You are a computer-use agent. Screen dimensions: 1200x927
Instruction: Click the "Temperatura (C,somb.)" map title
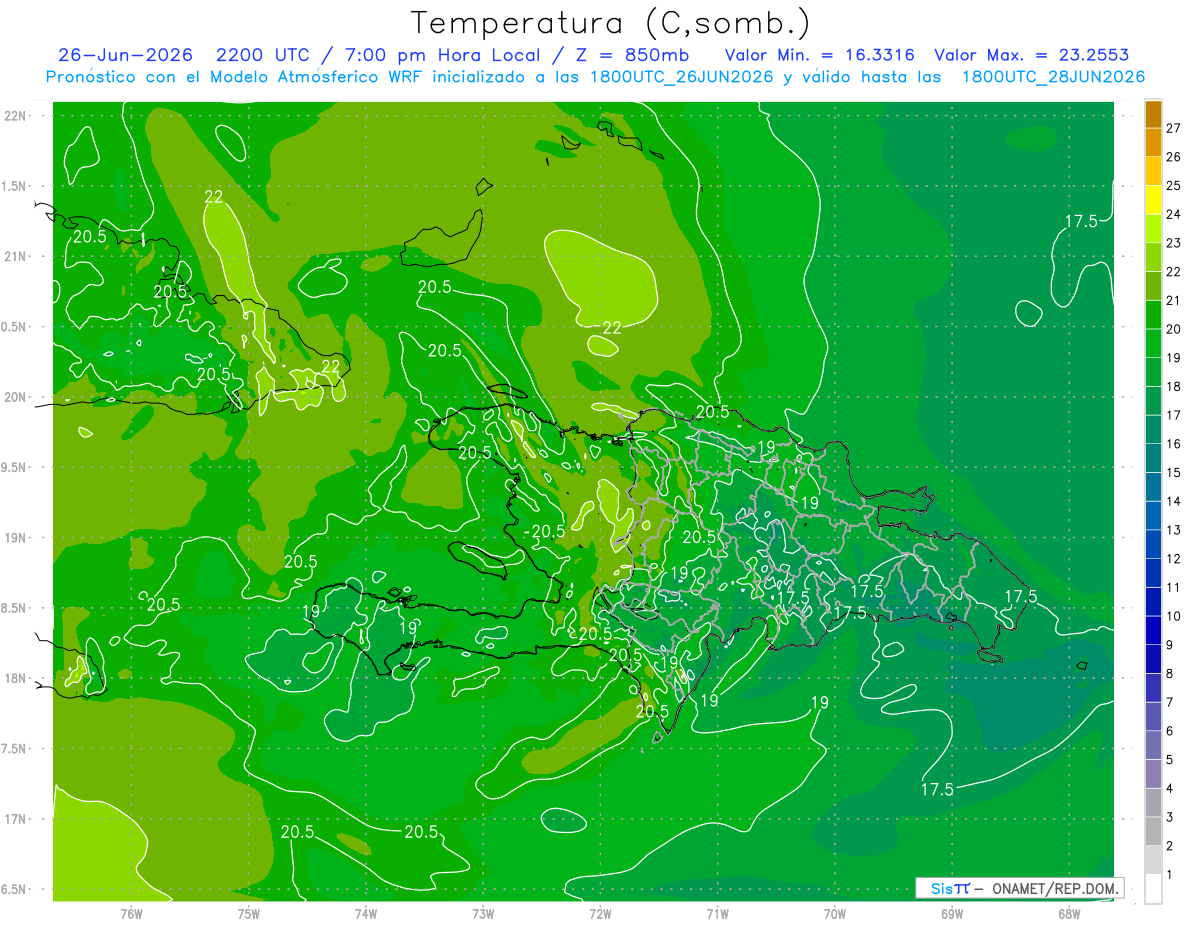click(x=611, y=23)
